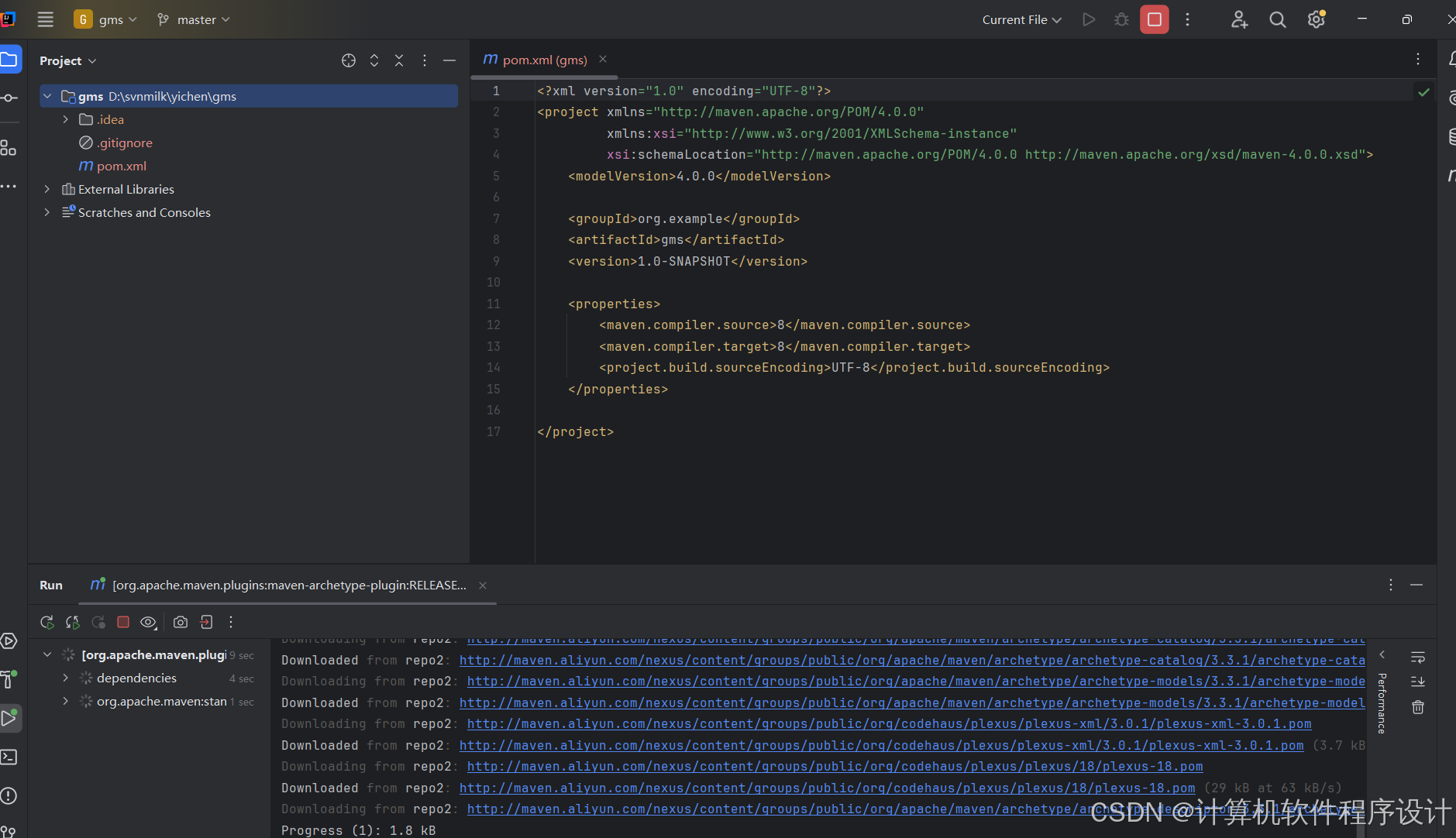
Task: Collapse the gms root folder
Action: coord(47,96)
